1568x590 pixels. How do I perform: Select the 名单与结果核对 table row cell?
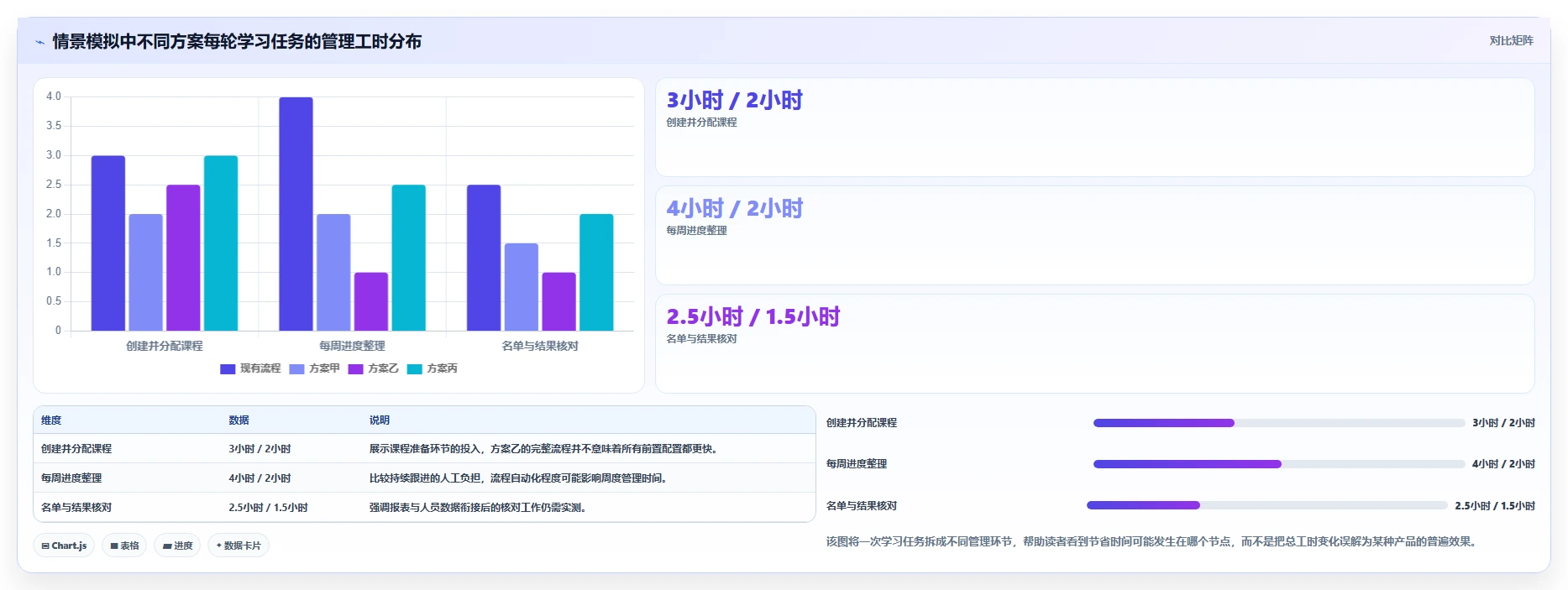(x=76, y=508)
